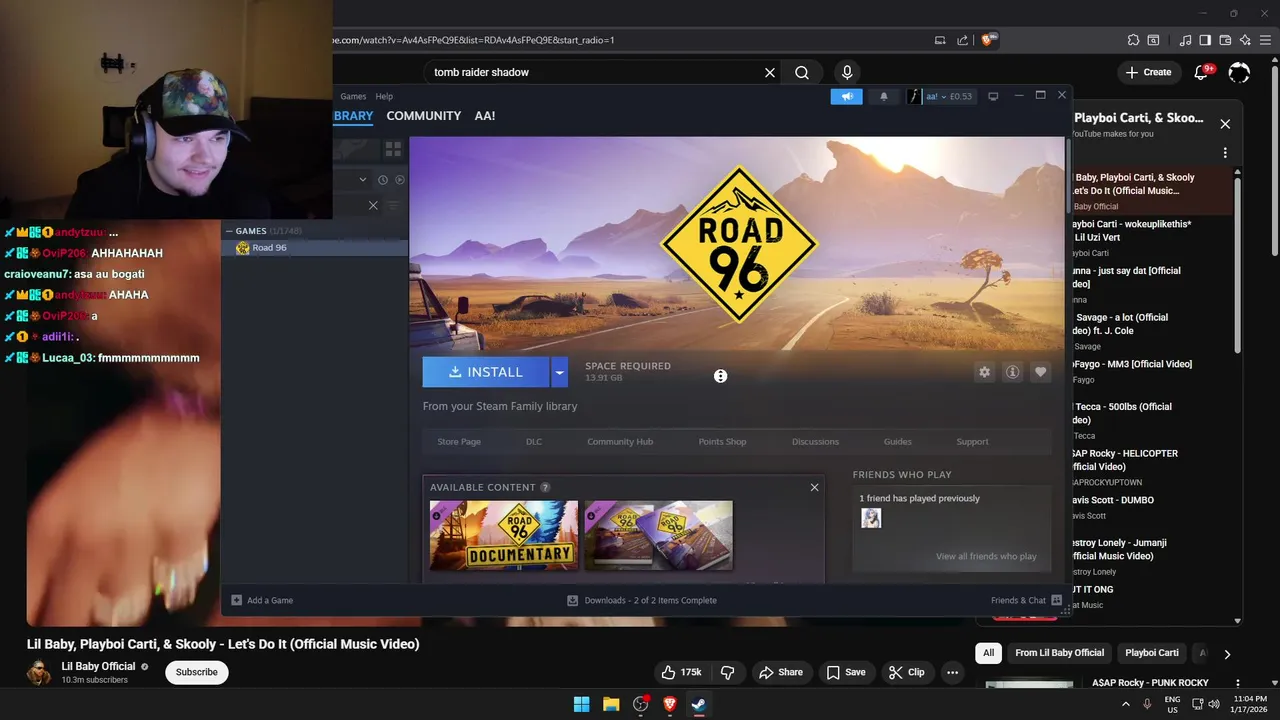Open the Road 96 Store Page tab
This screenshot has height=720, width=1280.
click(459, 441)
